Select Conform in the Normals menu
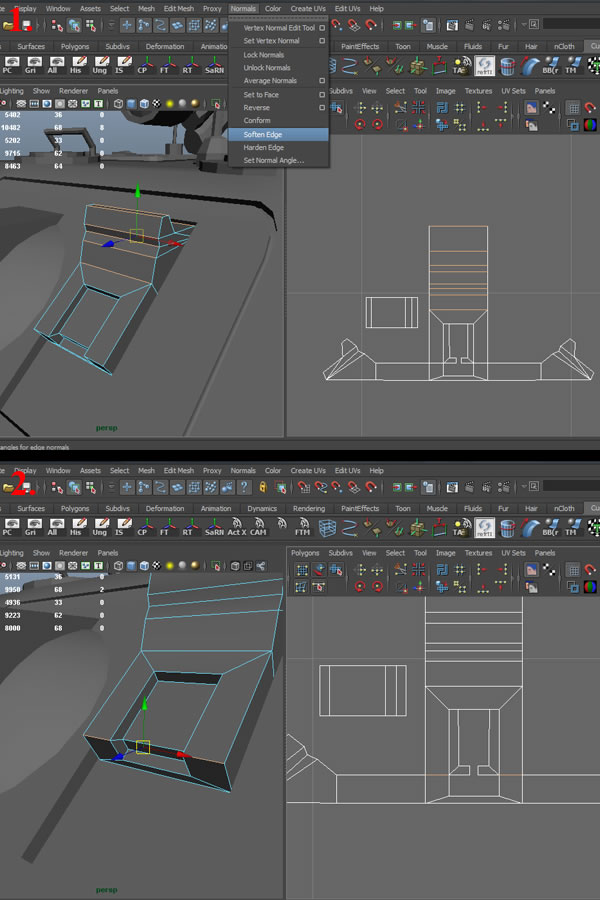This screenshot has width=600, height=900. (x=278, y=121)
